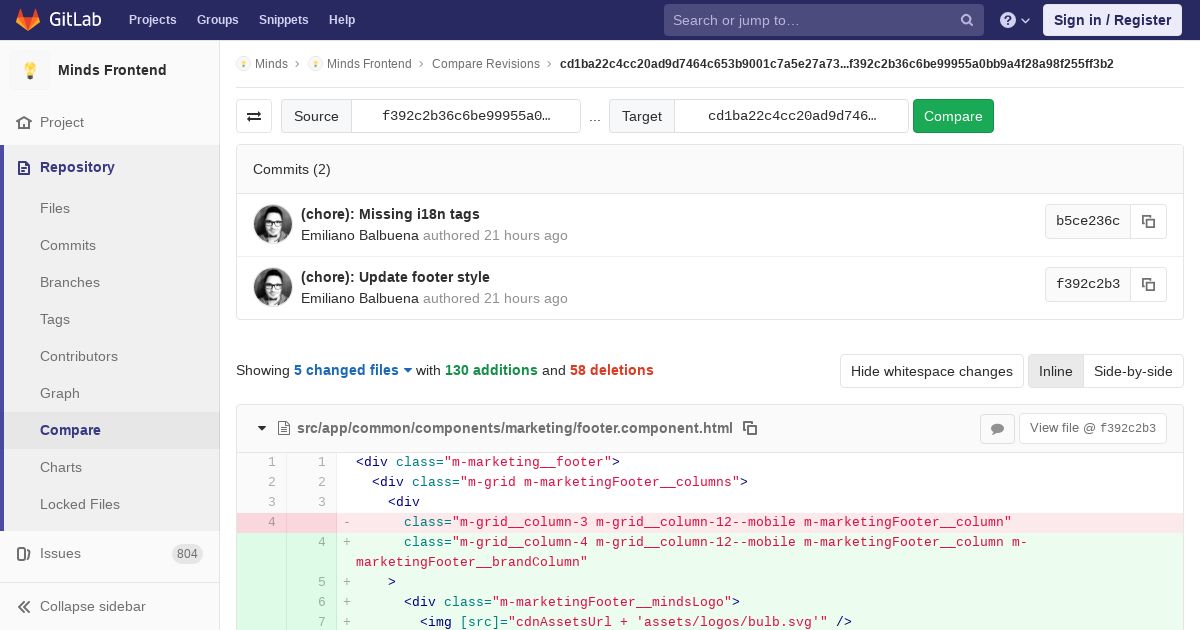Copy commit SHA f392c2b3
1200x630 pixels.
coord(1148,284)
